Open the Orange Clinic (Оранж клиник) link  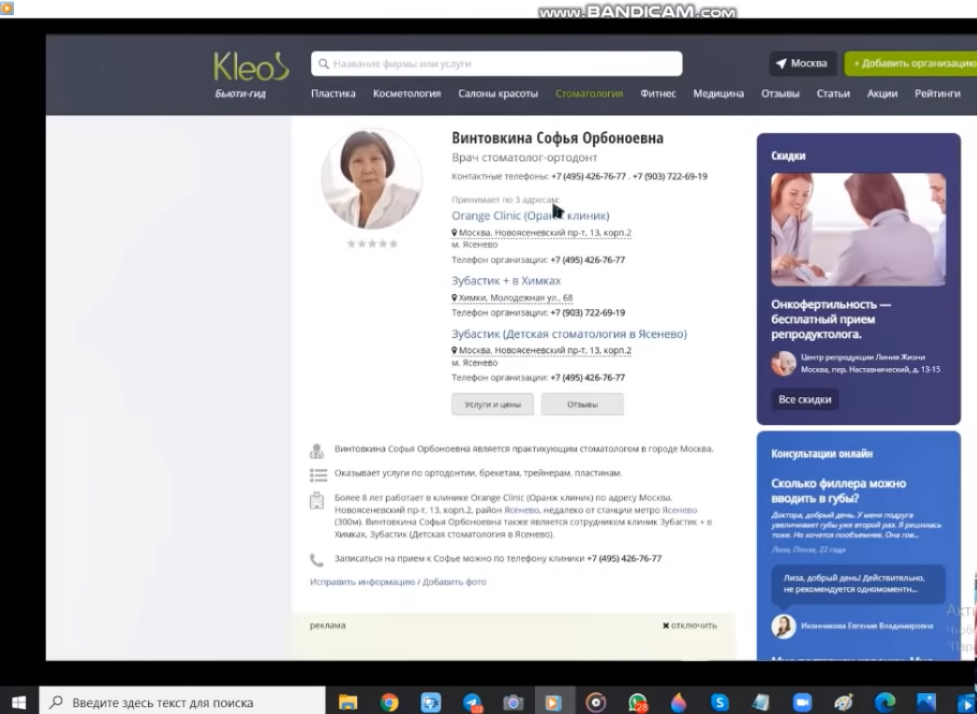pyautogui.click(x=530, y=216)
